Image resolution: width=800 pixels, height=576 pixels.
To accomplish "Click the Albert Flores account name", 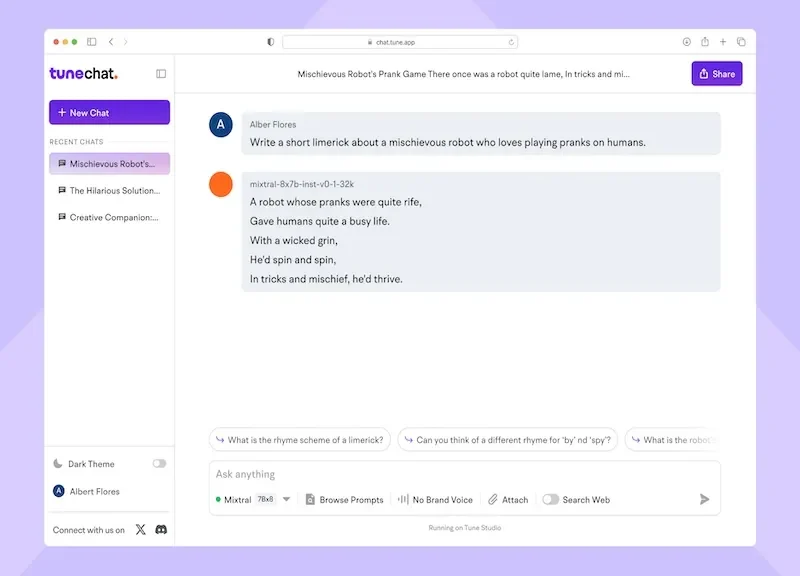I will (94, 491).
